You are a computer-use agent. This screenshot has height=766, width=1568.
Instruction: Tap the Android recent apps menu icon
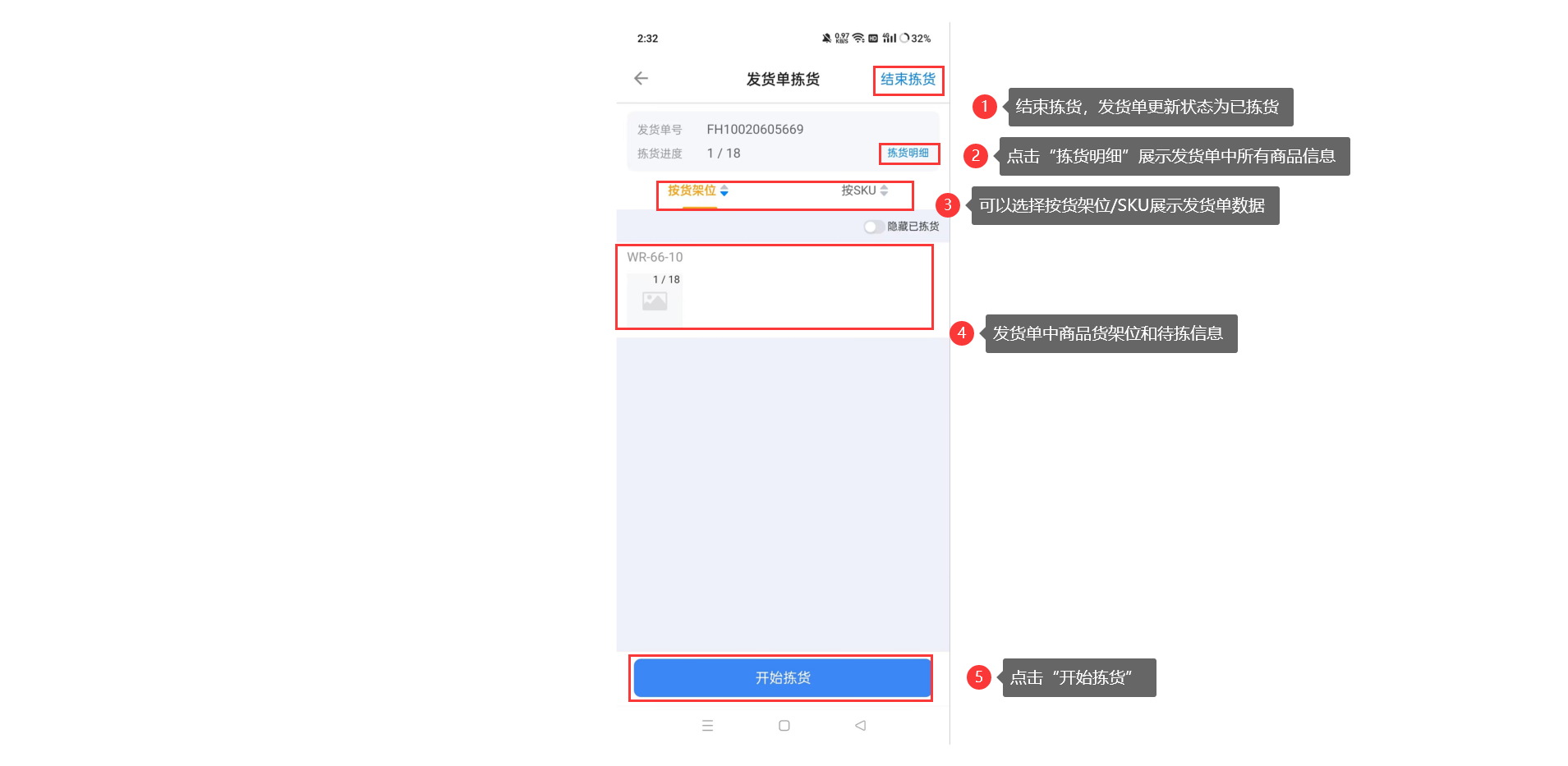point(707,726)
